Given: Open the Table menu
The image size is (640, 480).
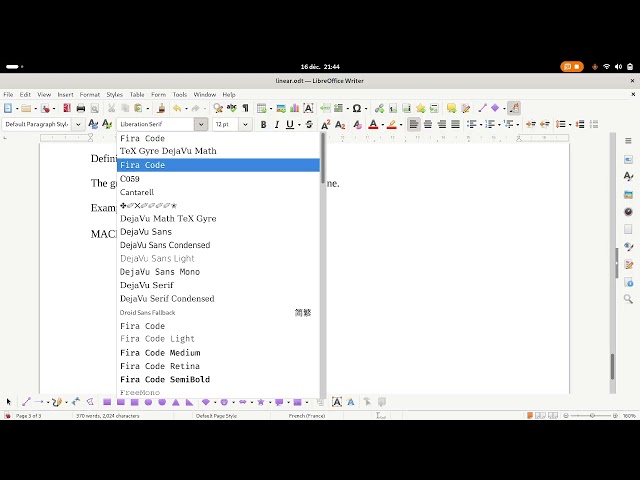Looking at the screenshot, I should 137,94.
